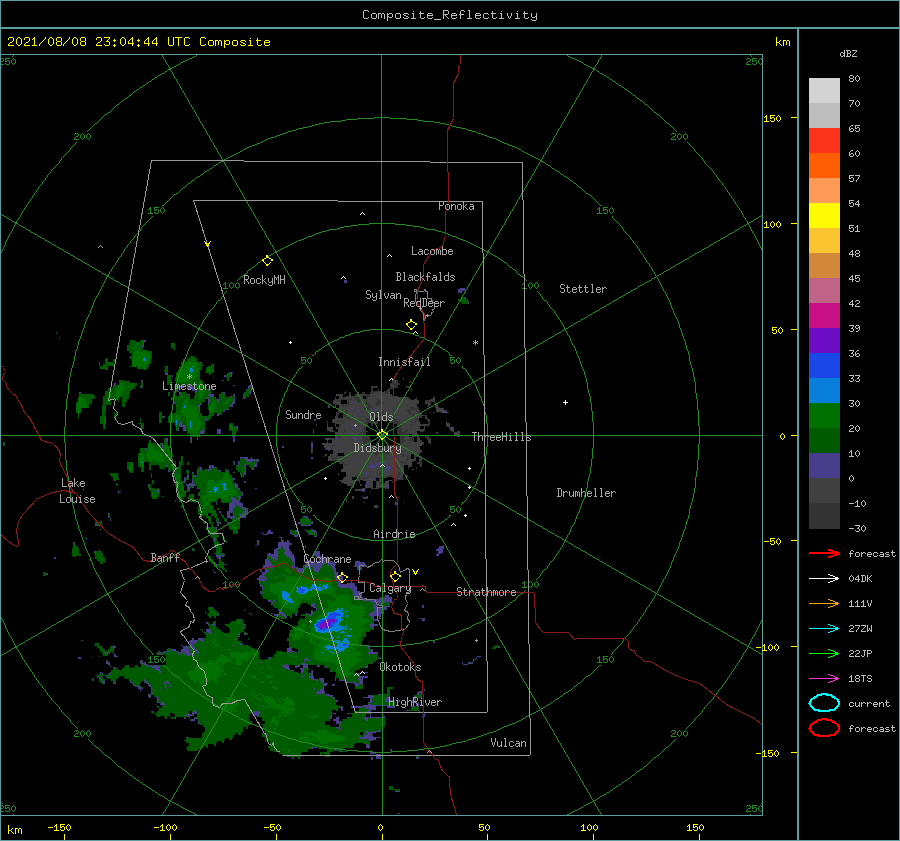The height and width of the screenshot is (841, 900).
Task: Click the Composite_Reflectivity title
Action: [x=450, y=15]
